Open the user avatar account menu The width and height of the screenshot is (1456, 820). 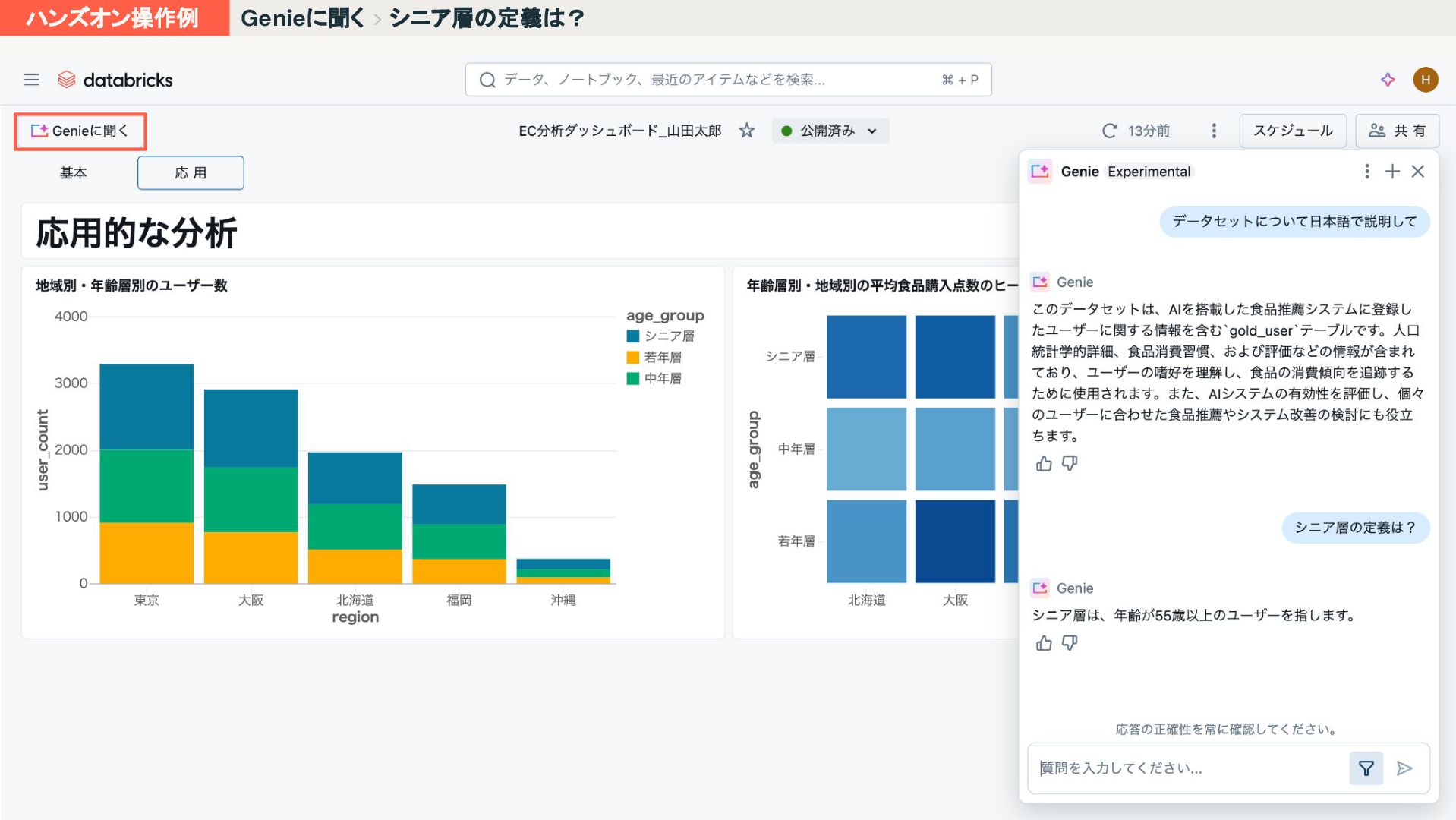coord(1425,80)
